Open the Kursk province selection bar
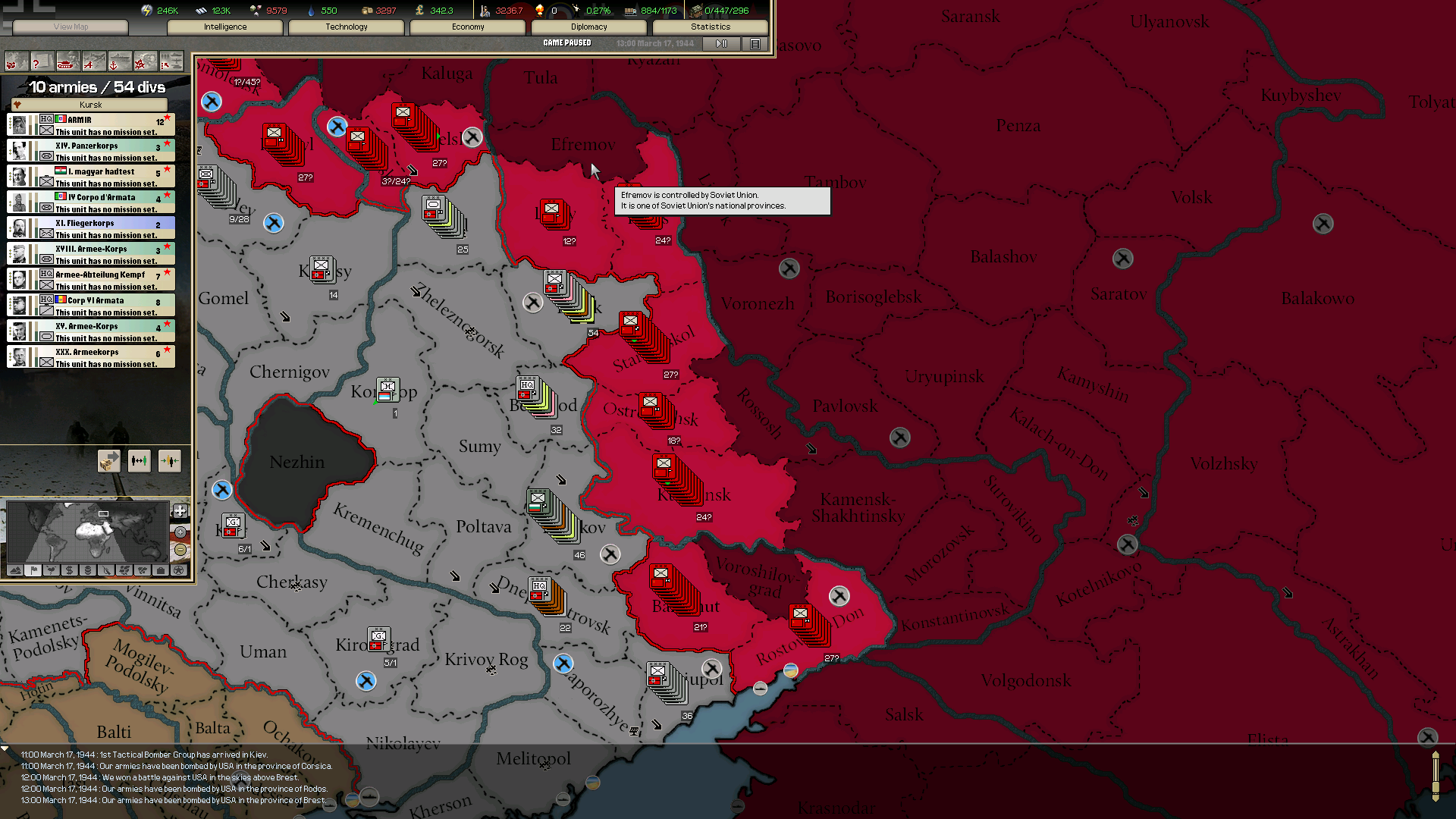Screen dimensions: 1456x819 click(91, 105)
